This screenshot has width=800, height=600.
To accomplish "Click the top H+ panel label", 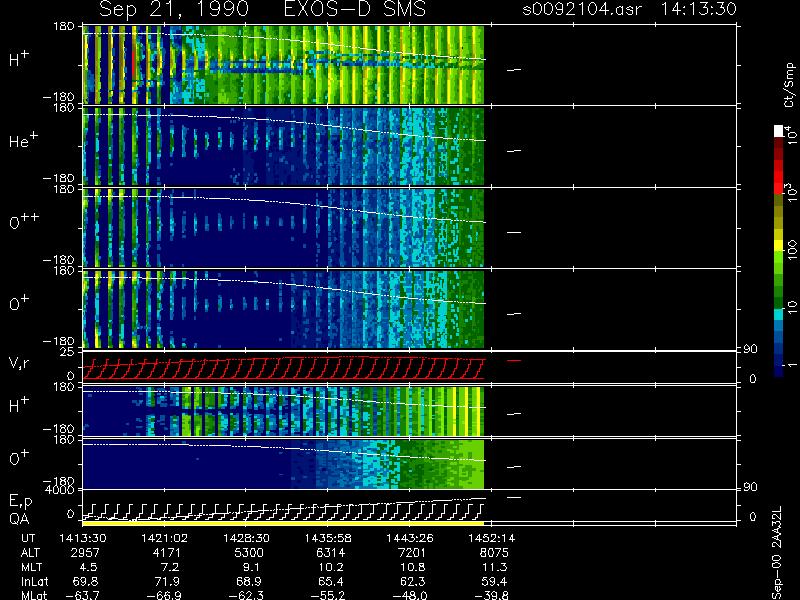I will point(19,60).
